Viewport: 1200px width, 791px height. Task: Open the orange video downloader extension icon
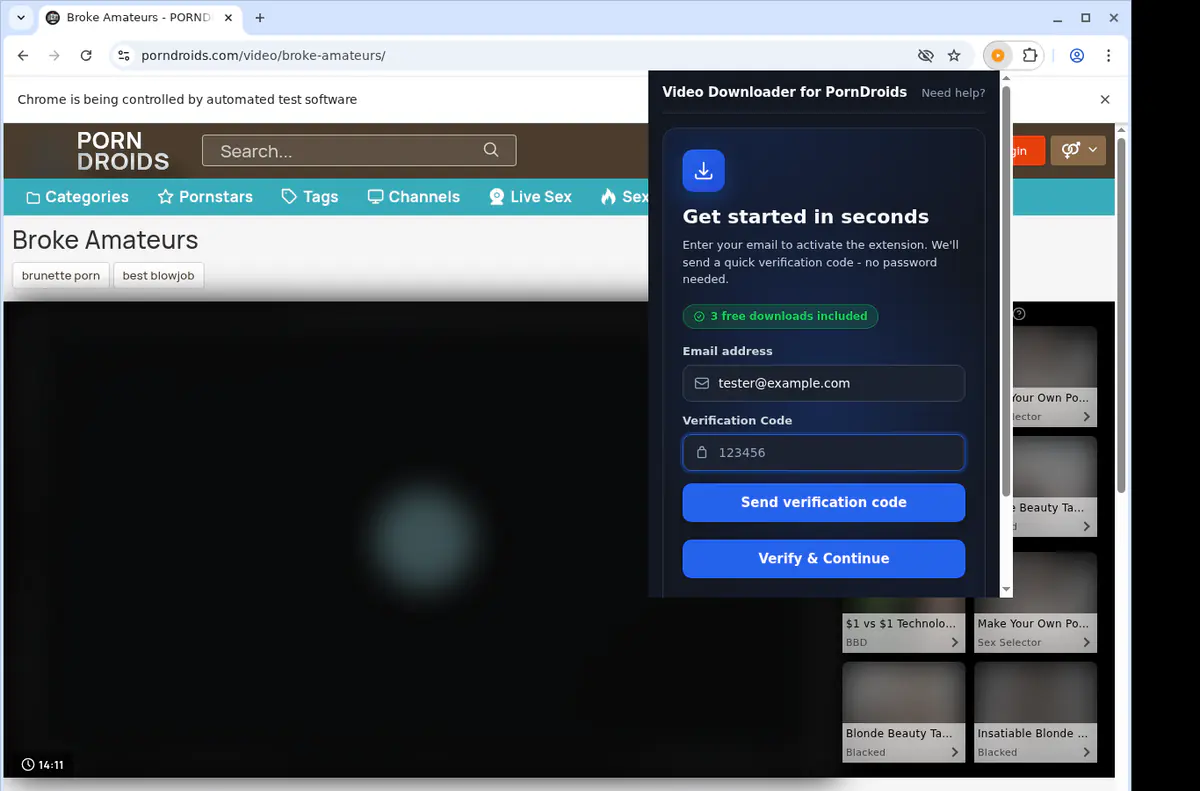click(x=997, y=56)
